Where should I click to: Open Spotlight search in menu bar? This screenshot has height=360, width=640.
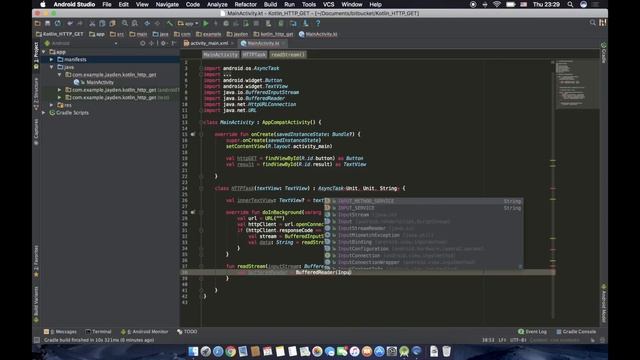pyautogui.click(x=570, y=4)
